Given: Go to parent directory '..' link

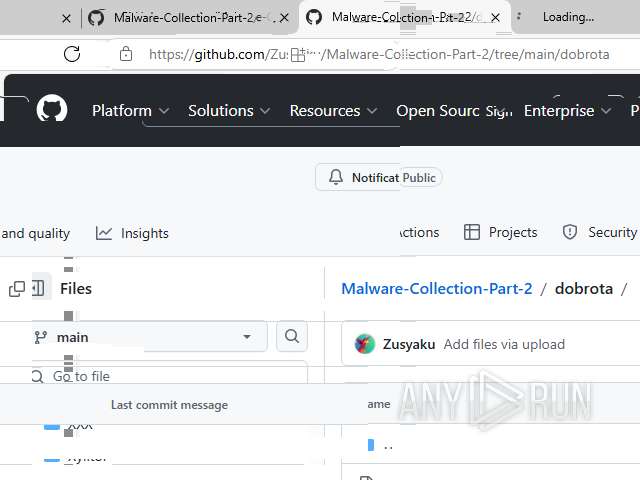Looking at the screenshot, I should (388, 446).
